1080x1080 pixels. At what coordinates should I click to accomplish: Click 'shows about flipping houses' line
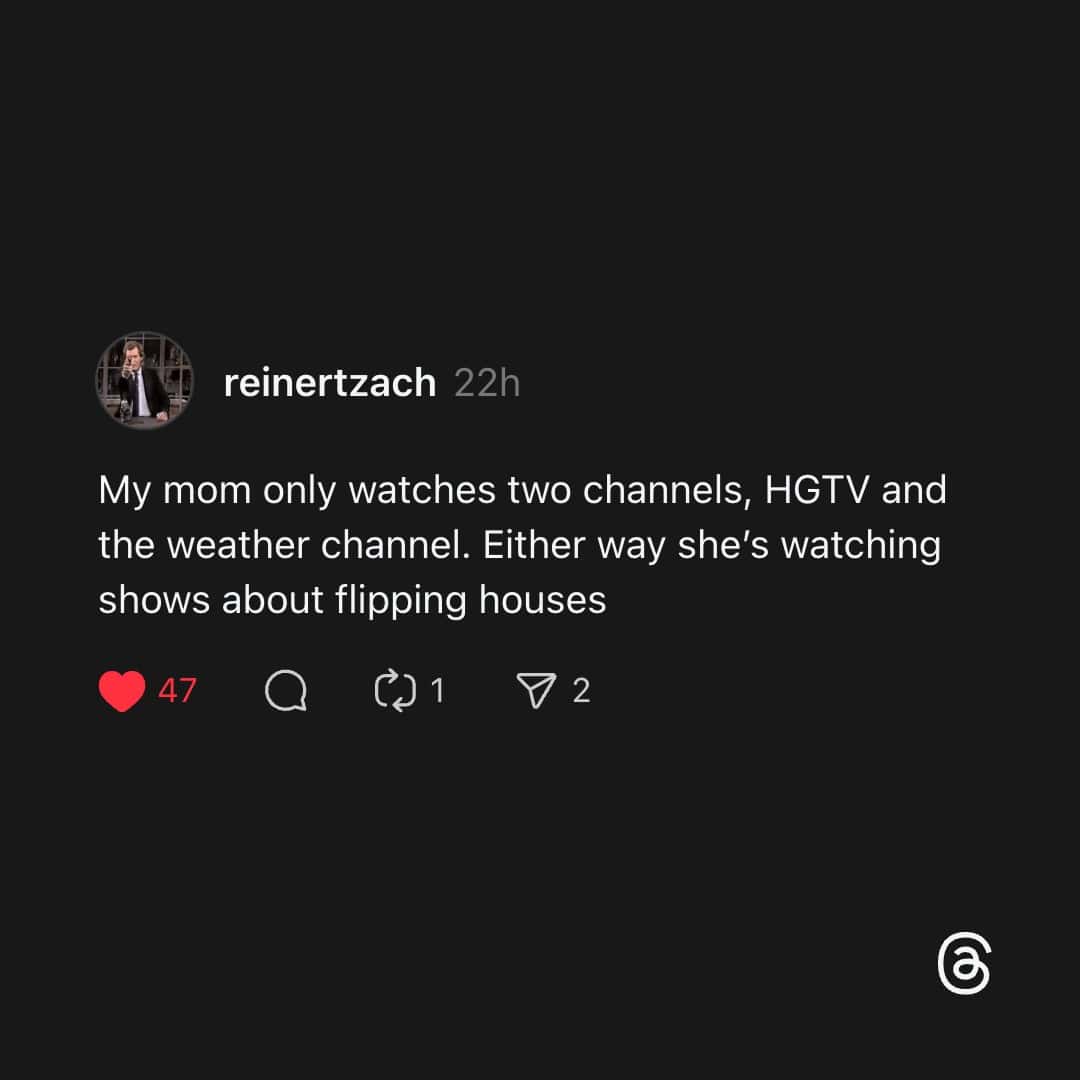(352, 601)
